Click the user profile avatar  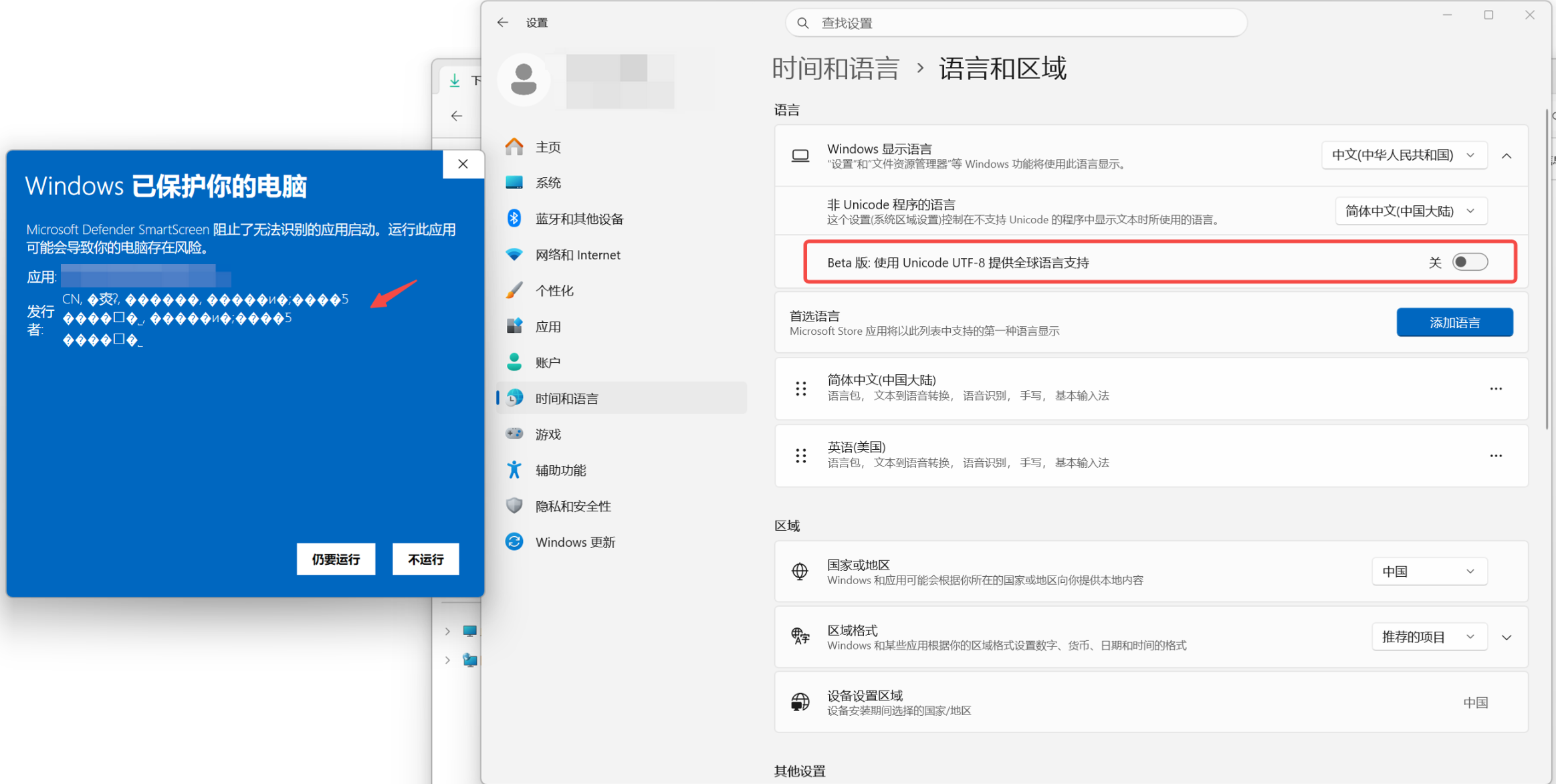(524, 80)
